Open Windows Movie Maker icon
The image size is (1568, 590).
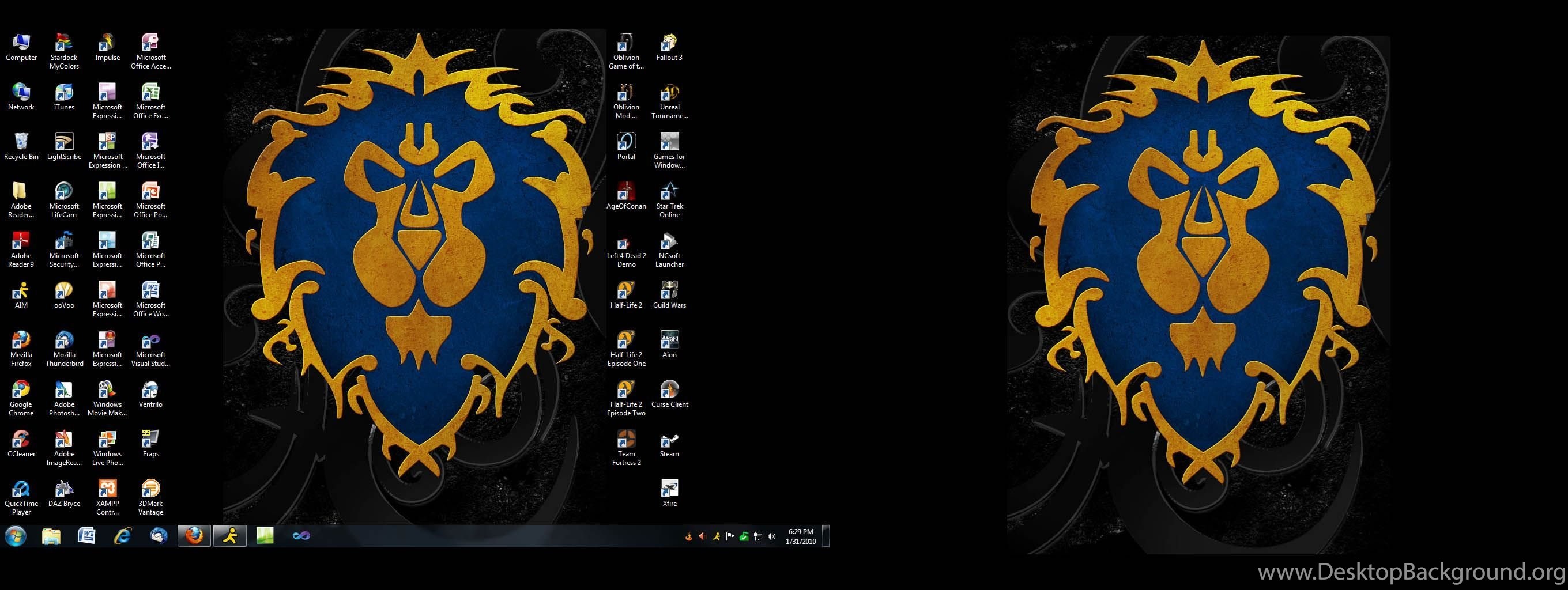coord(107,398)
